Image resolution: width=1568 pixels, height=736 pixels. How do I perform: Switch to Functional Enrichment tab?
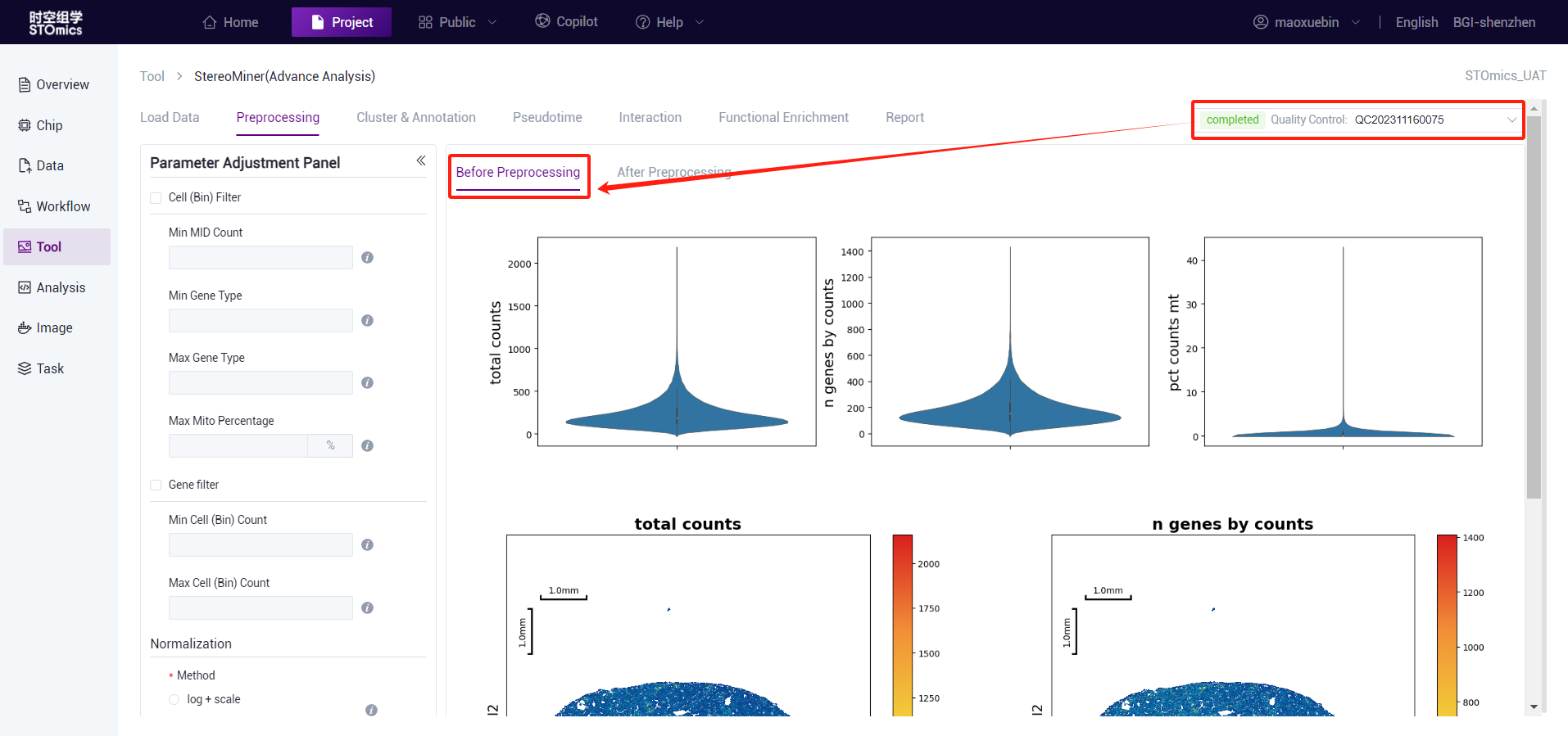[x=784, y=117]
